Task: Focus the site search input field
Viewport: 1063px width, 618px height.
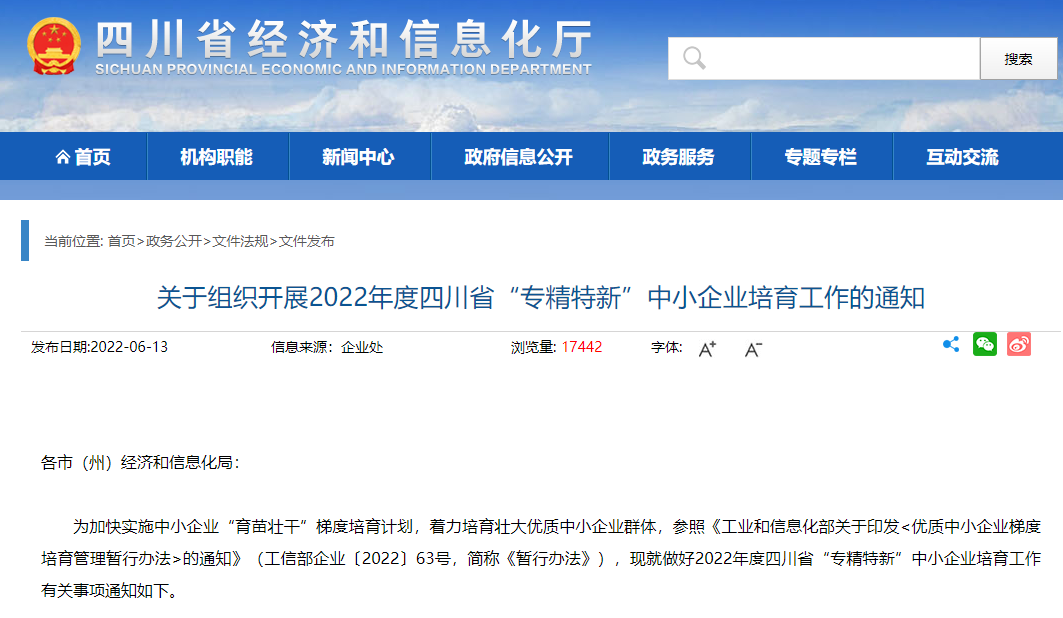Action: pyautogui.click(x=840, y=59)
